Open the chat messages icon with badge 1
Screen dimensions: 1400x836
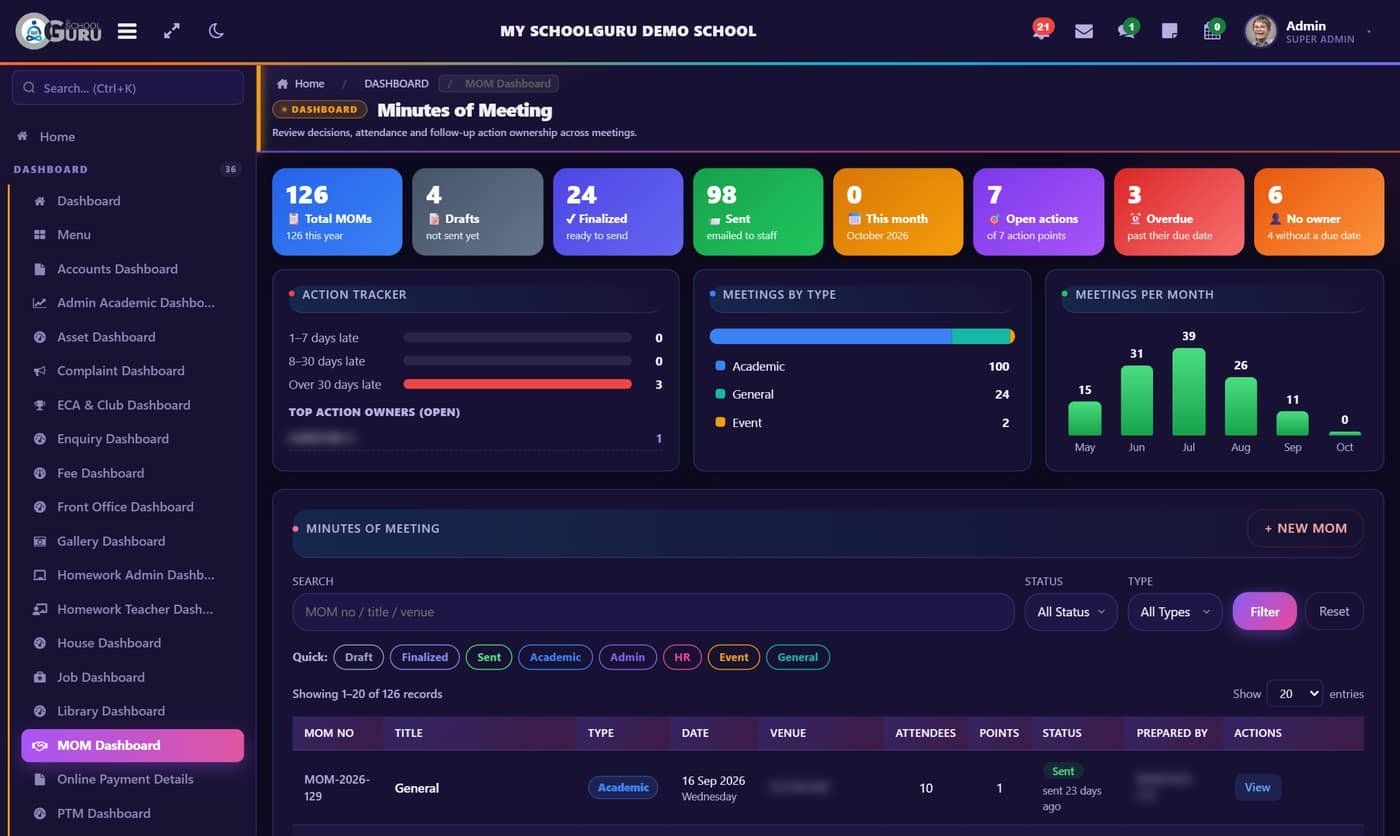(1127, 30)
